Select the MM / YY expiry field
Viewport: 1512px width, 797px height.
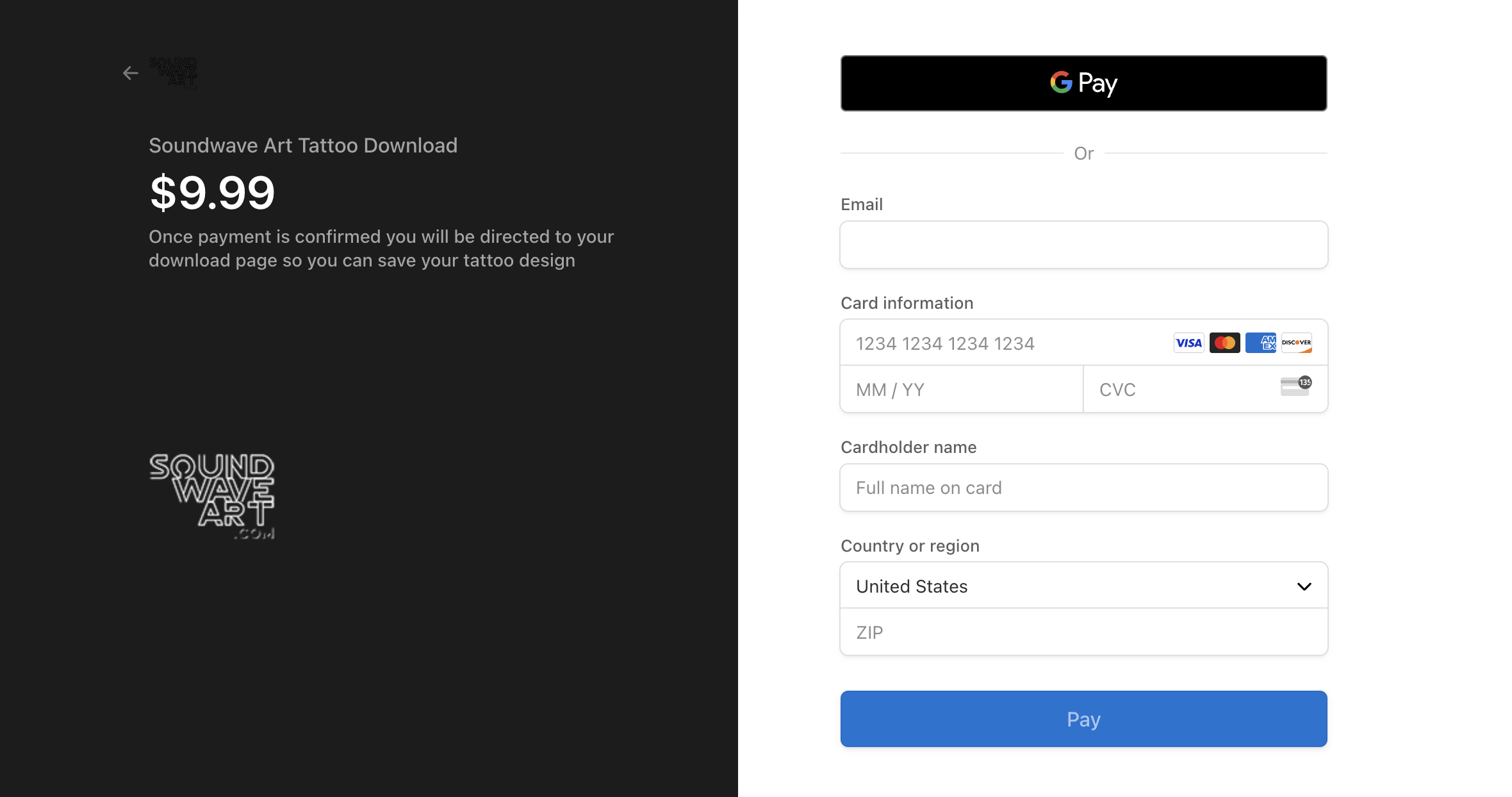[x=961, y=390]
